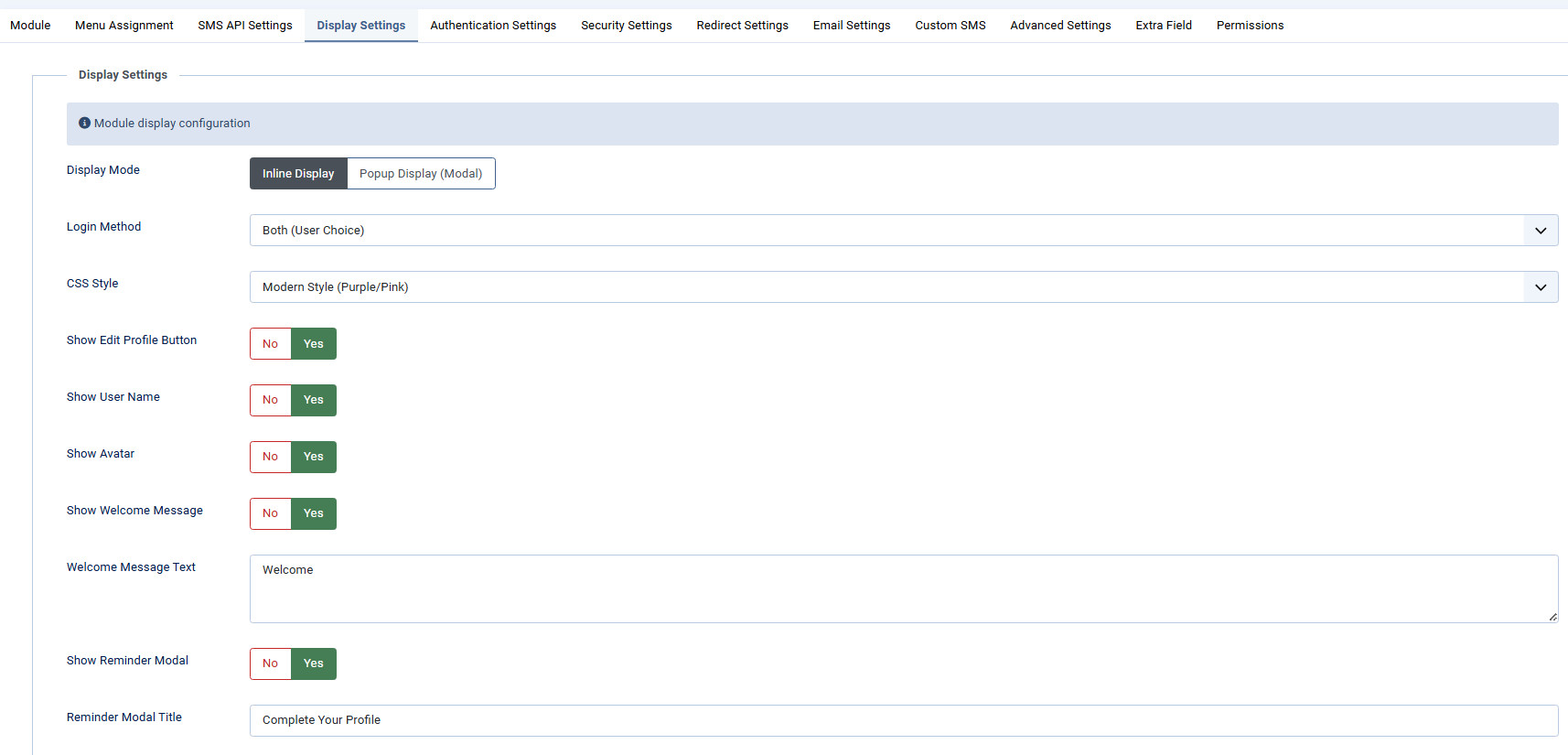Choose Inline Display mode

(x=298, y=174)
